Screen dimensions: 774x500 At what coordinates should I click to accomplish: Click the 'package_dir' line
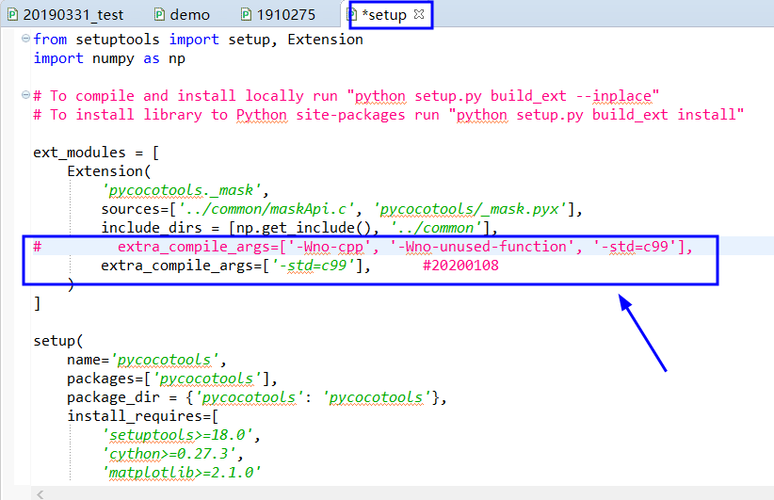(257, 397)
